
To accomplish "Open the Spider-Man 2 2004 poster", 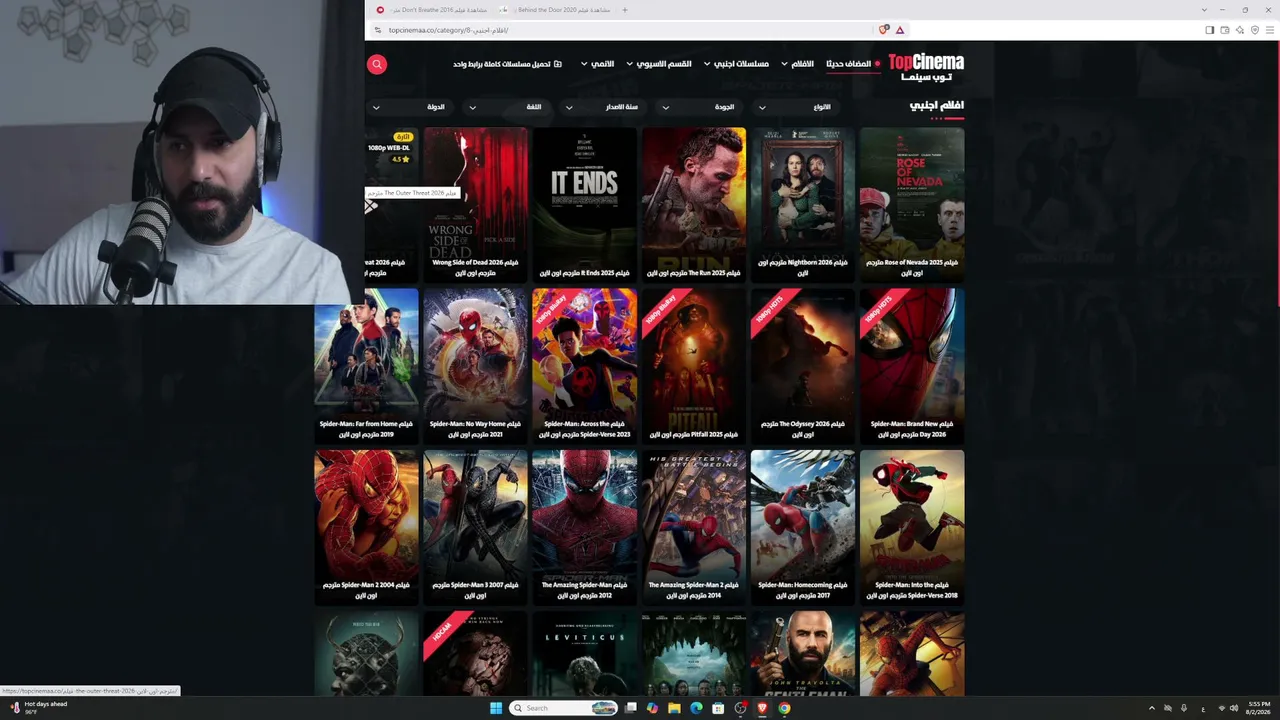I will coord(367,527).
